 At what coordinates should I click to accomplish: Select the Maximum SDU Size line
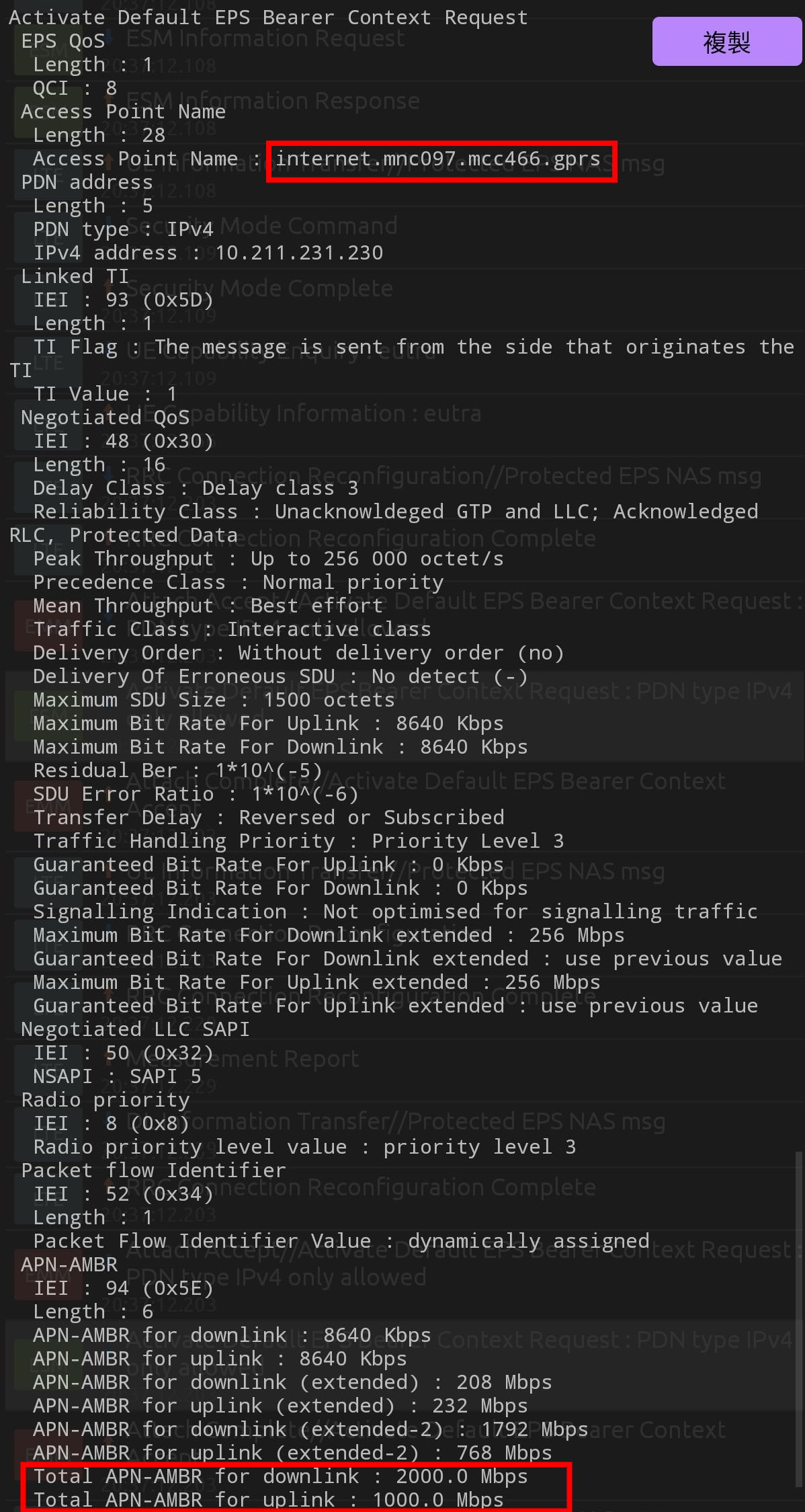click(x=214, y=700)
